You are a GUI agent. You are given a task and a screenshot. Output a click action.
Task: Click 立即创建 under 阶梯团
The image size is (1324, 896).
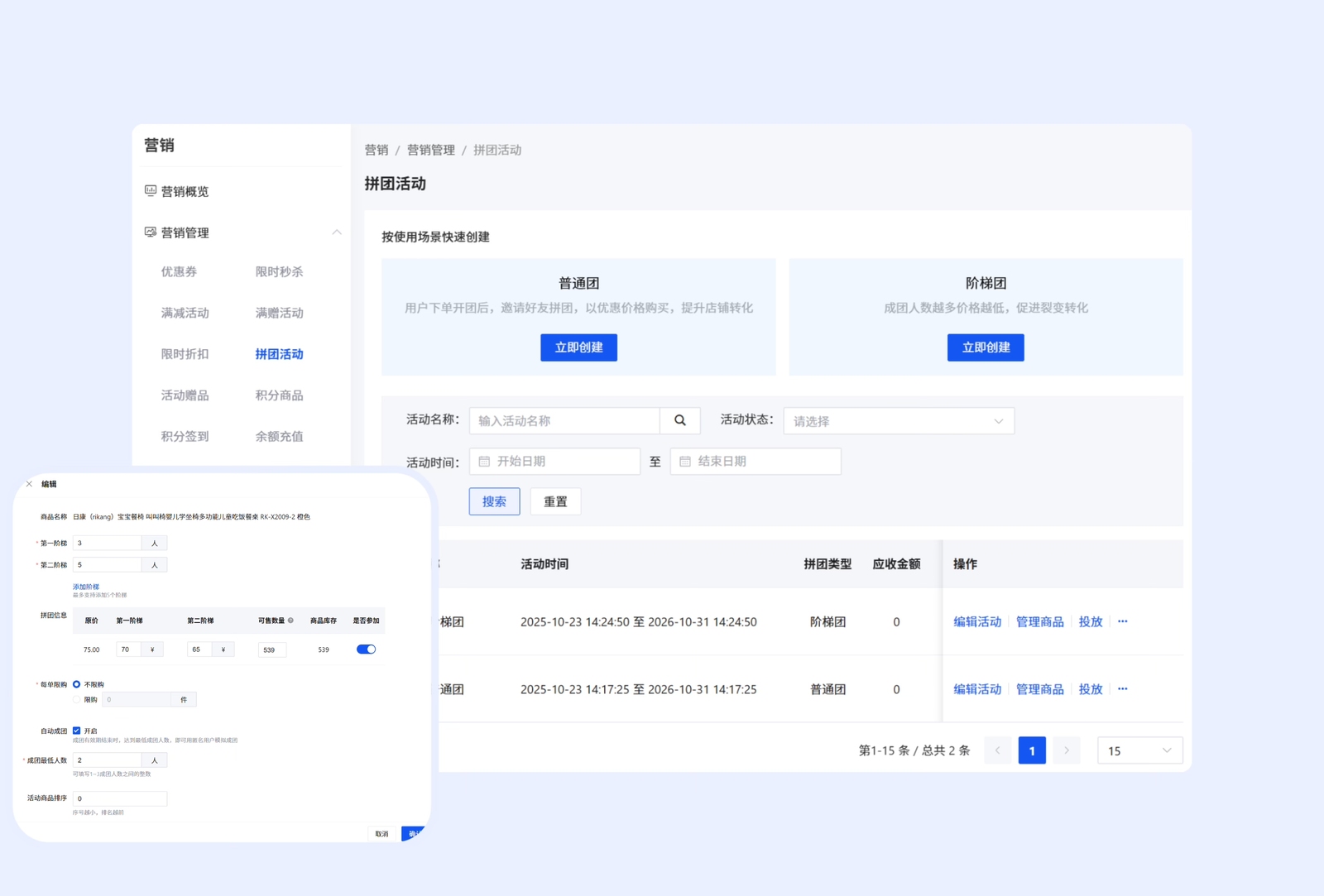(985, 347)
